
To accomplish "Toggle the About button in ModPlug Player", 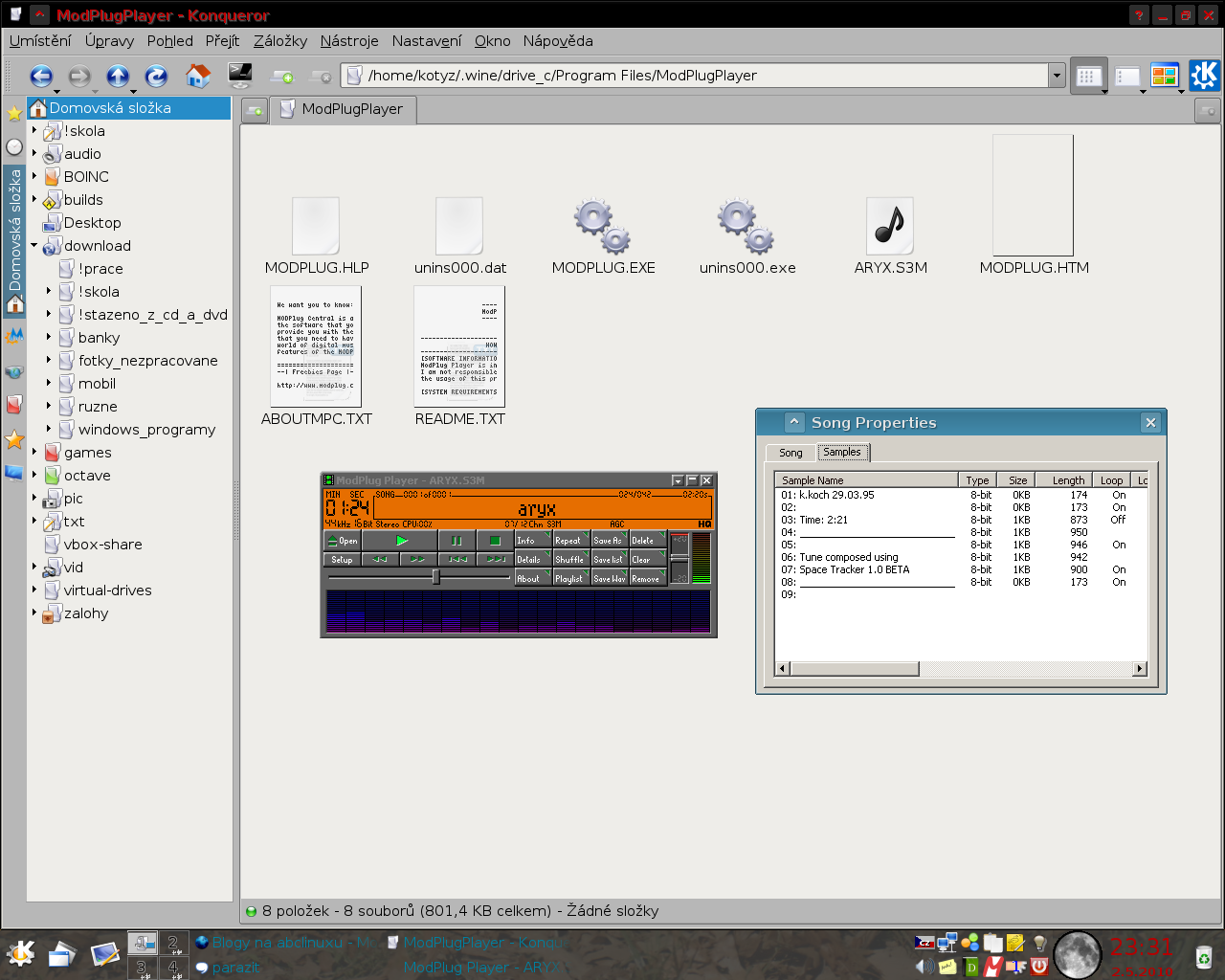I will point(533,578).
